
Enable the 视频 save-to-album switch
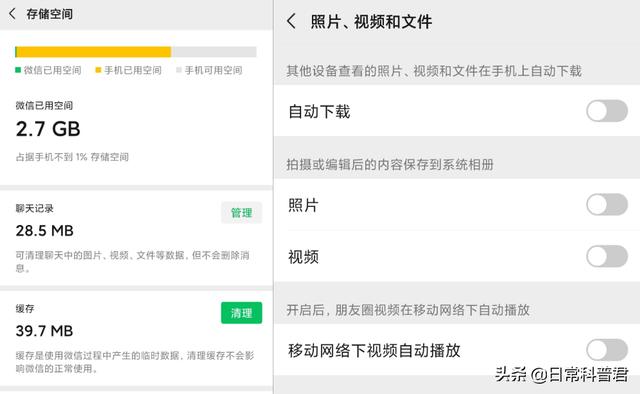coord(607,256)
